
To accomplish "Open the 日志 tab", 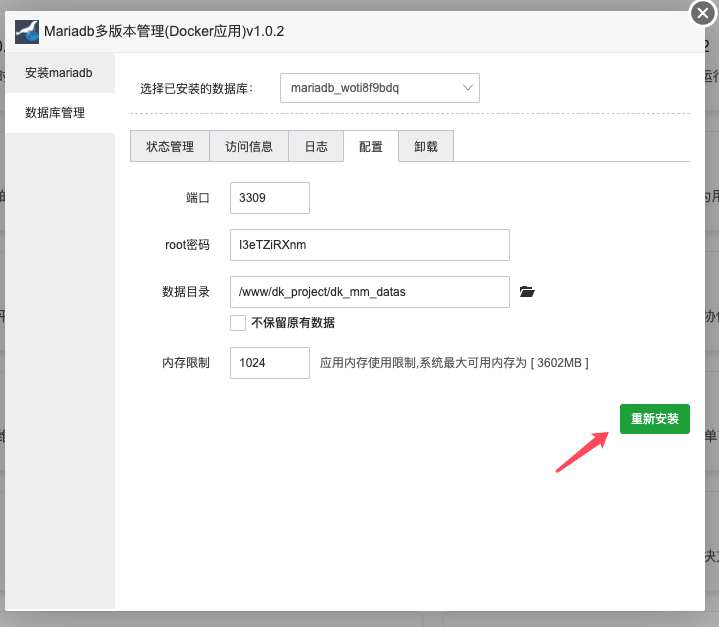I will 316,146.
